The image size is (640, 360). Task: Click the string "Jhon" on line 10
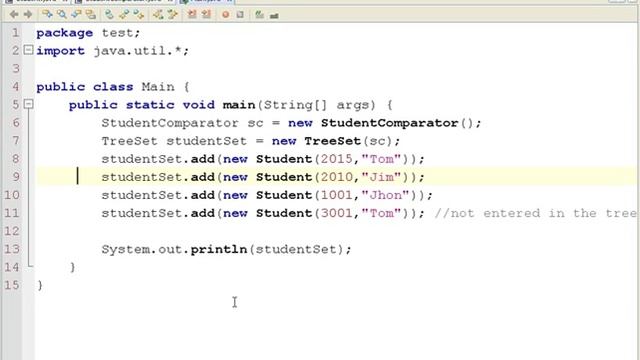pos(385,195)
